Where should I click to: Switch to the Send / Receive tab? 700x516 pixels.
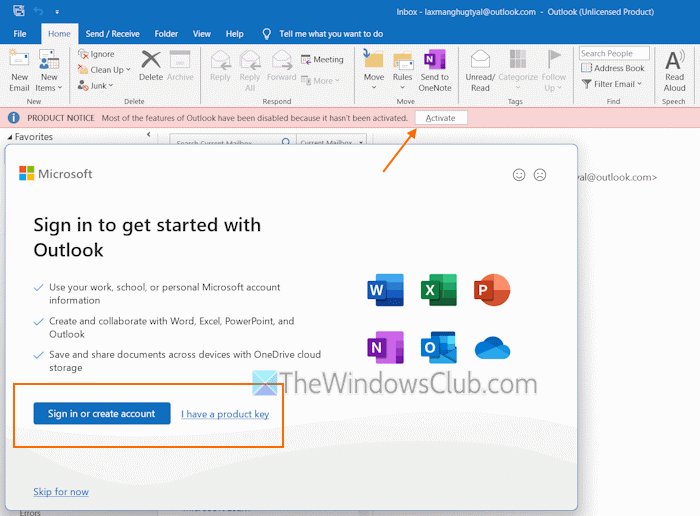point(112,34)
